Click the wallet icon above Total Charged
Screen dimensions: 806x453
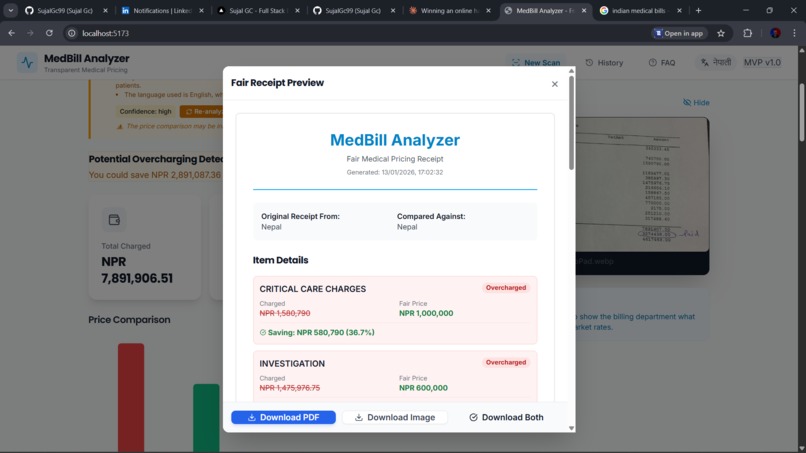click(x=114, y=220)
